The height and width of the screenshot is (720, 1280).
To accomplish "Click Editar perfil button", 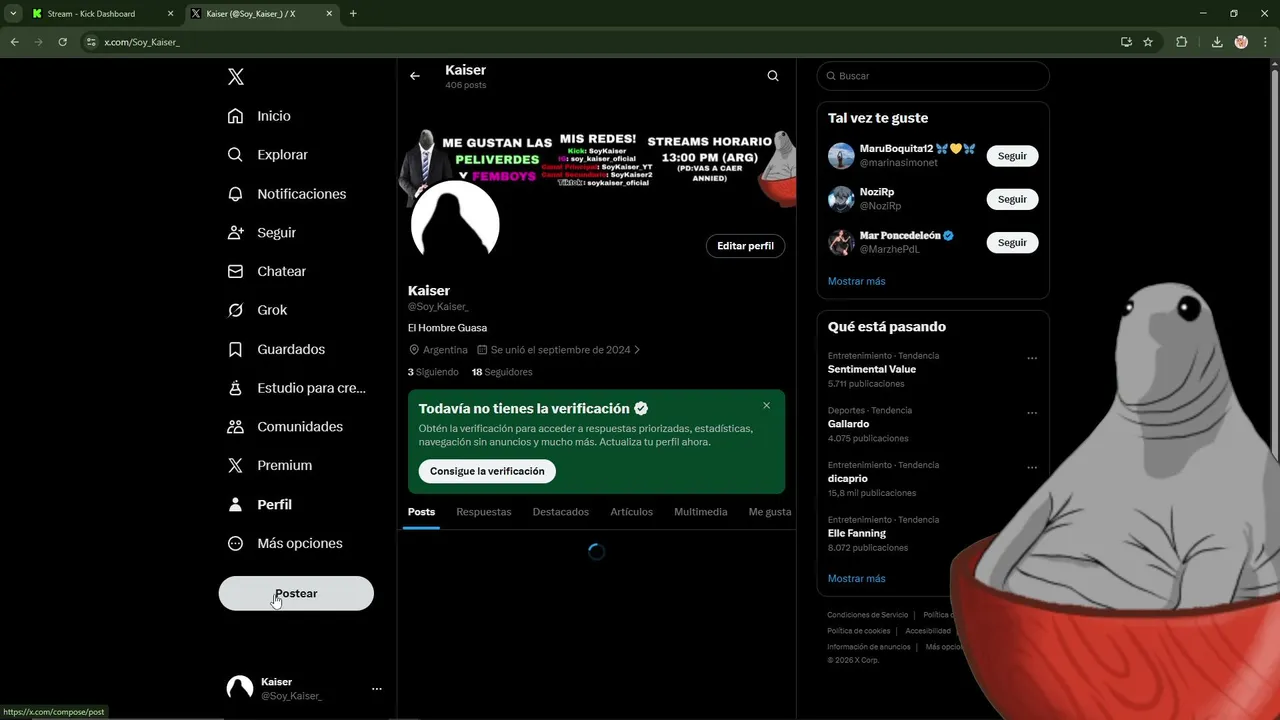I will point(745,246).
